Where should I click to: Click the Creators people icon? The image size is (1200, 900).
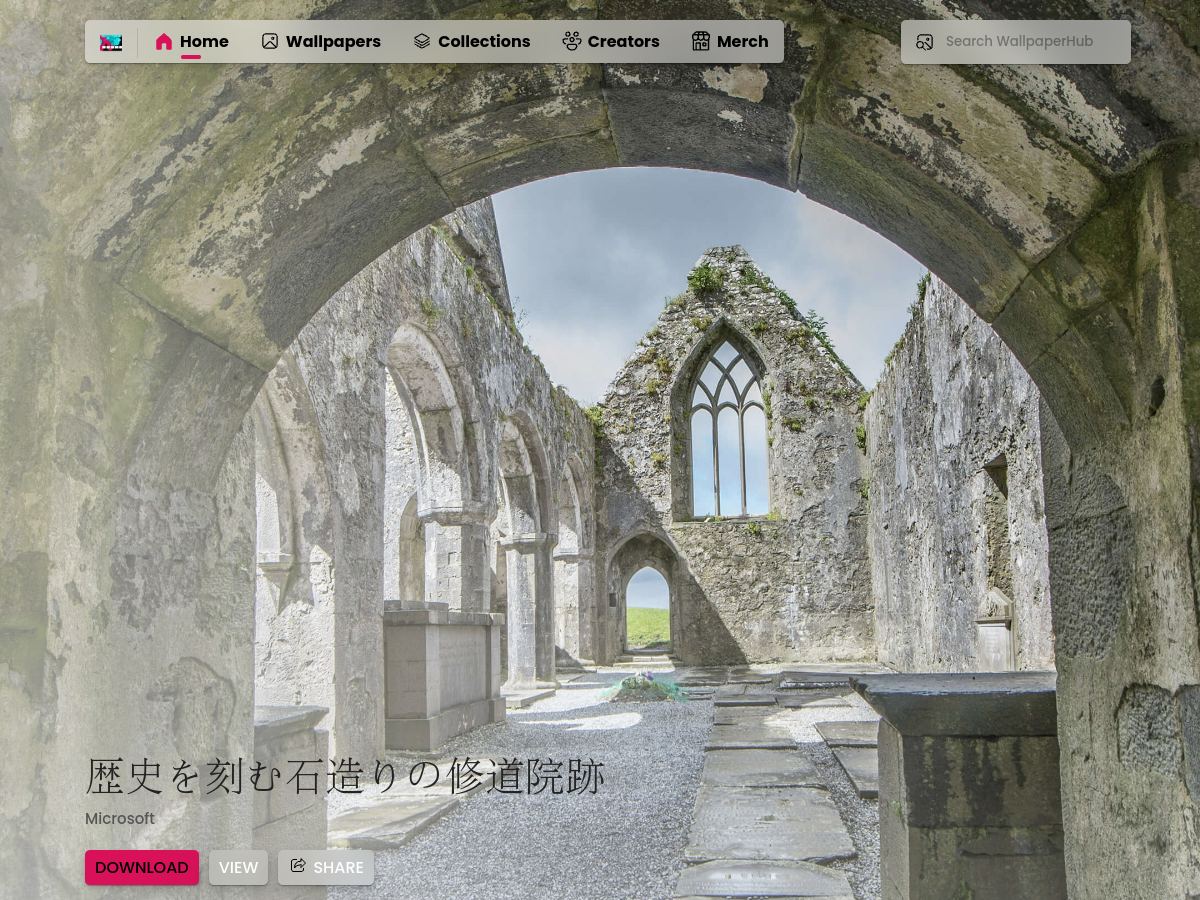pyautogui.click(x=572, y=41)
